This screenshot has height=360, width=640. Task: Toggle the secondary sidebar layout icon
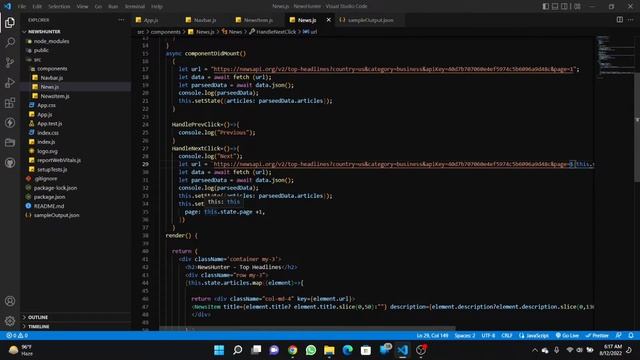pyautogui.click(x=564, y=6)
